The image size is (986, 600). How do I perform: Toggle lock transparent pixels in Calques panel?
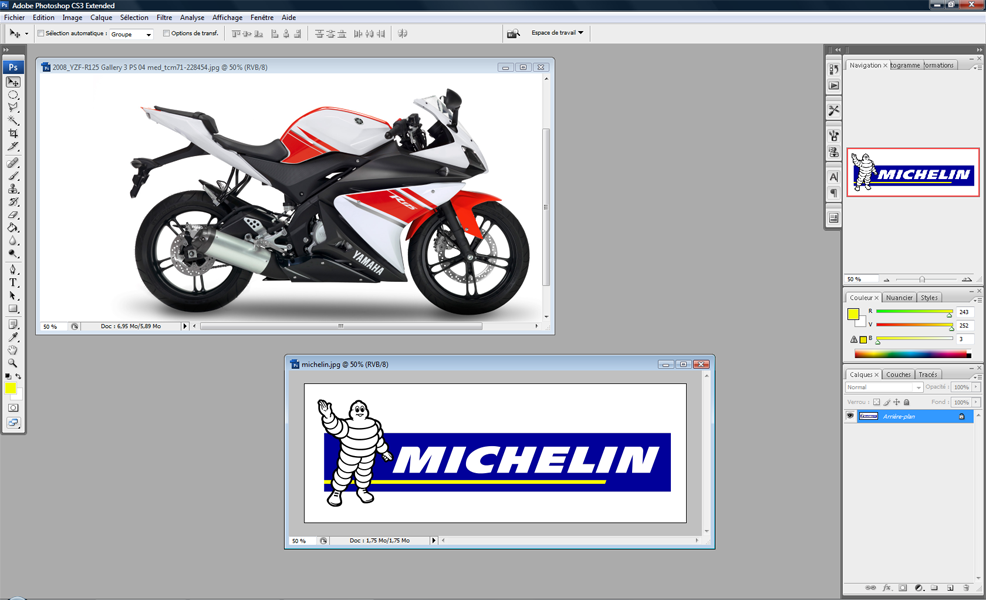[877, 402]
